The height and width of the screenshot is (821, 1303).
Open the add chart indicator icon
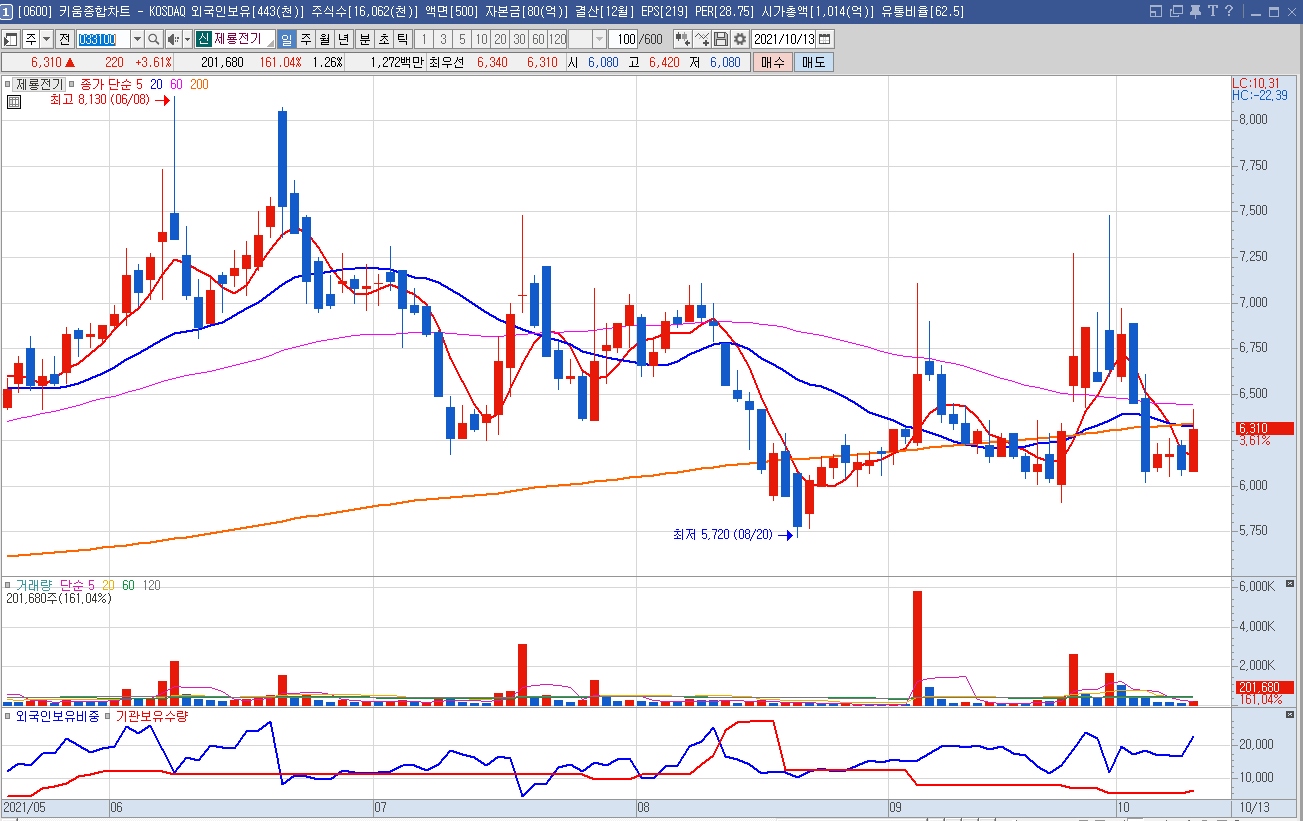pos(682,39)
